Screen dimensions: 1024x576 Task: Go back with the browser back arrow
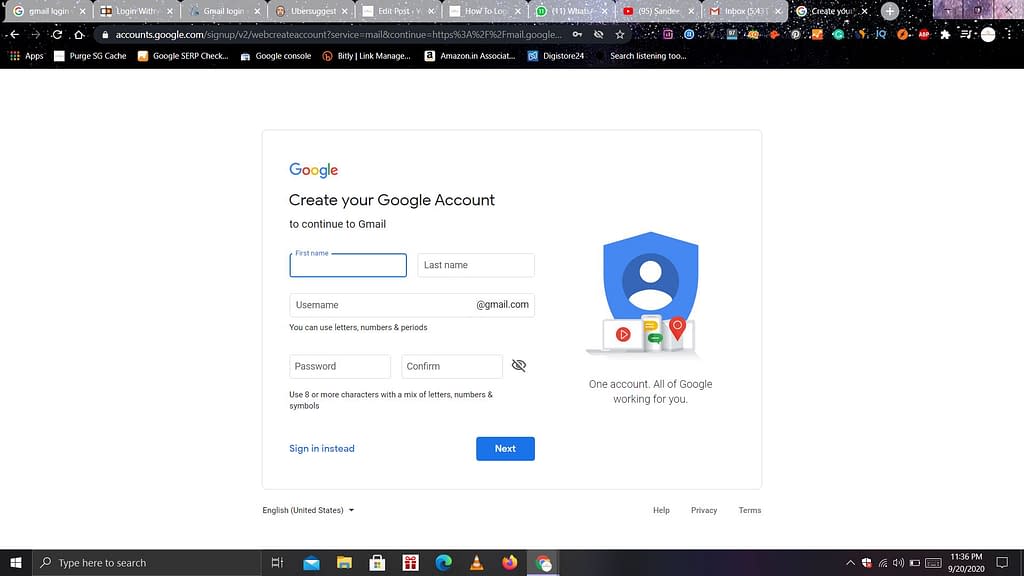tap(14, 35)
